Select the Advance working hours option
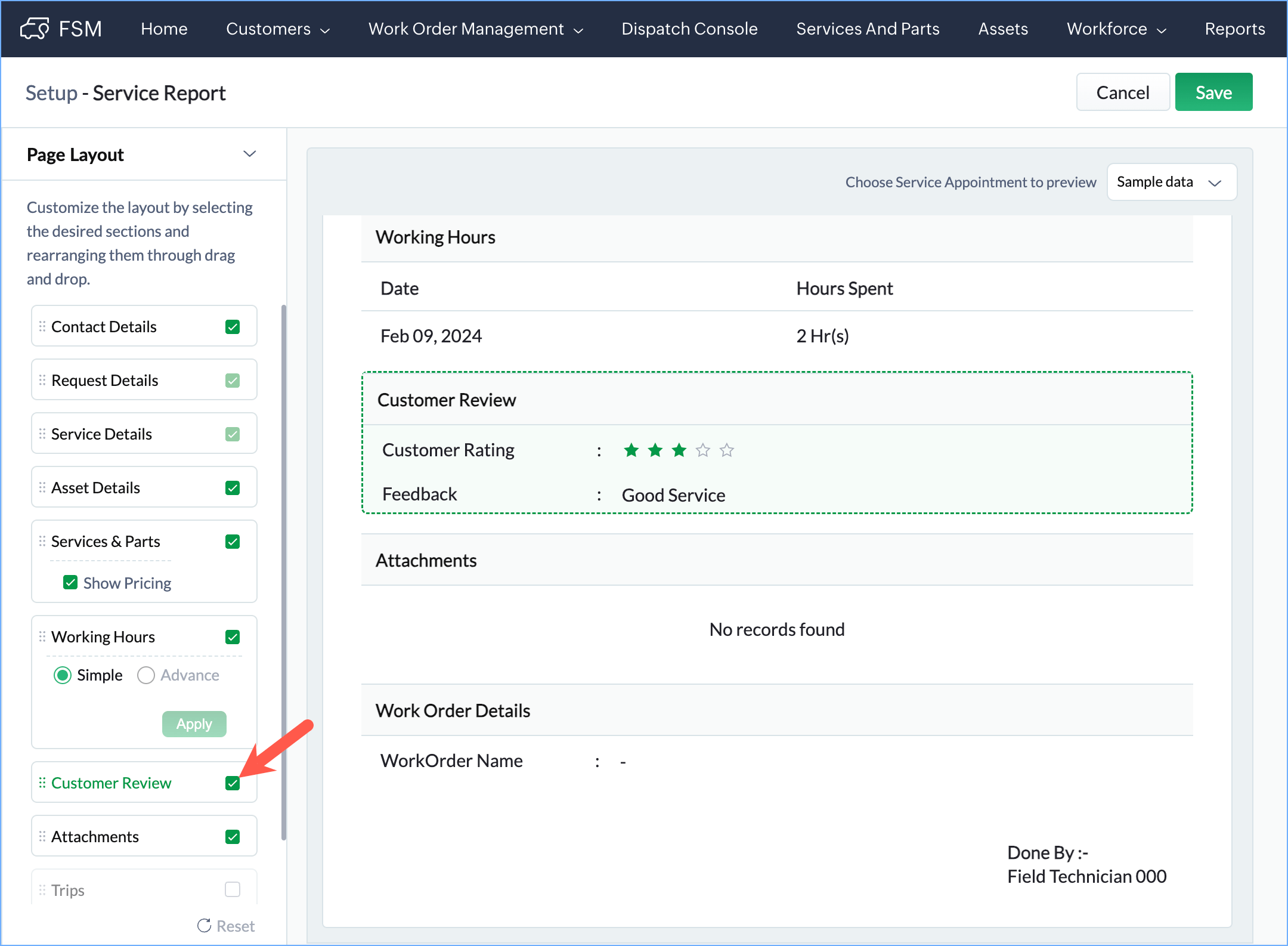Image resolution: width=1288 pixels, height=946 pixels. (x=146, y=675)
